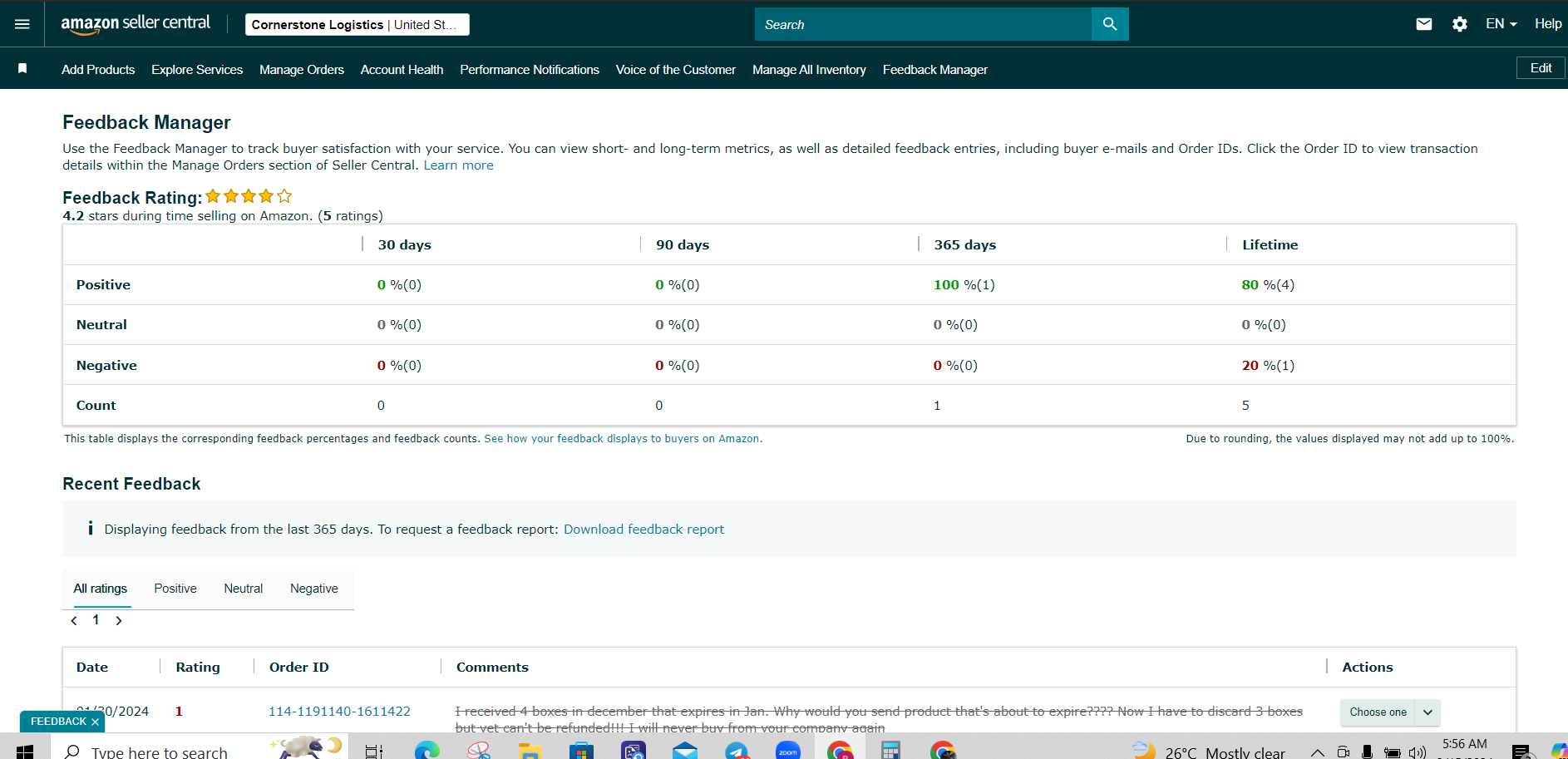Open Telegram from the taskbar

point(737,752)
